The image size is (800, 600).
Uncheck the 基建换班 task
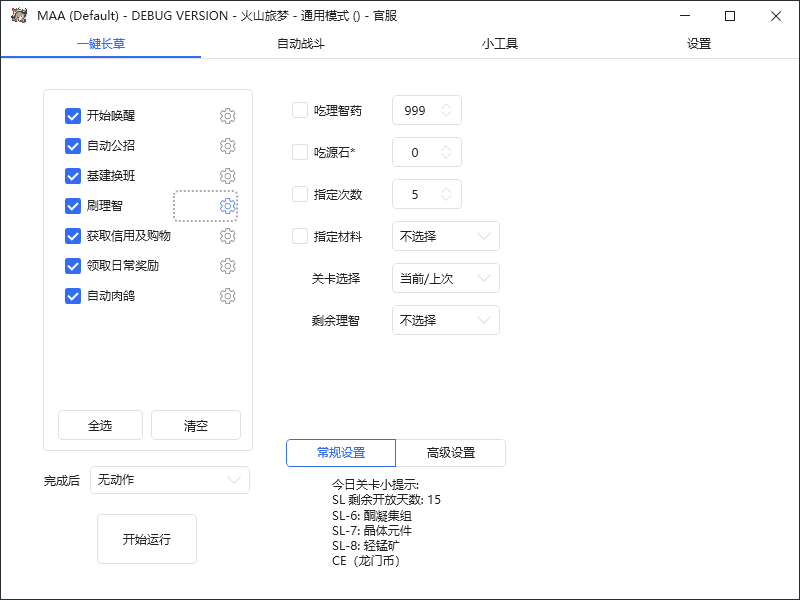[72, 176]
